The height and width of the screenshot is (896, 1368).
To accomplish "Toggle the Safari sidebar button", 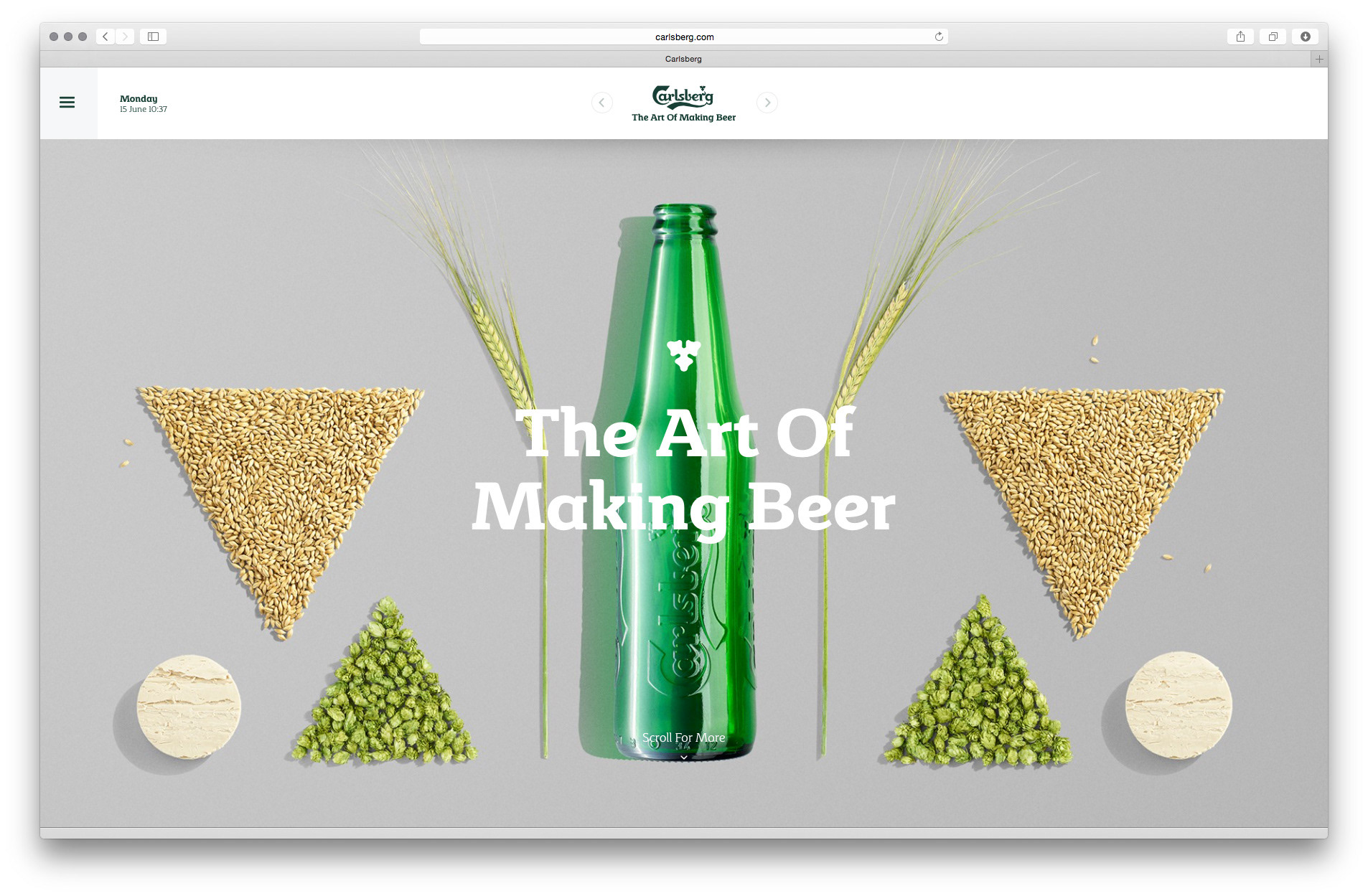I will click(x=153, y=37).
